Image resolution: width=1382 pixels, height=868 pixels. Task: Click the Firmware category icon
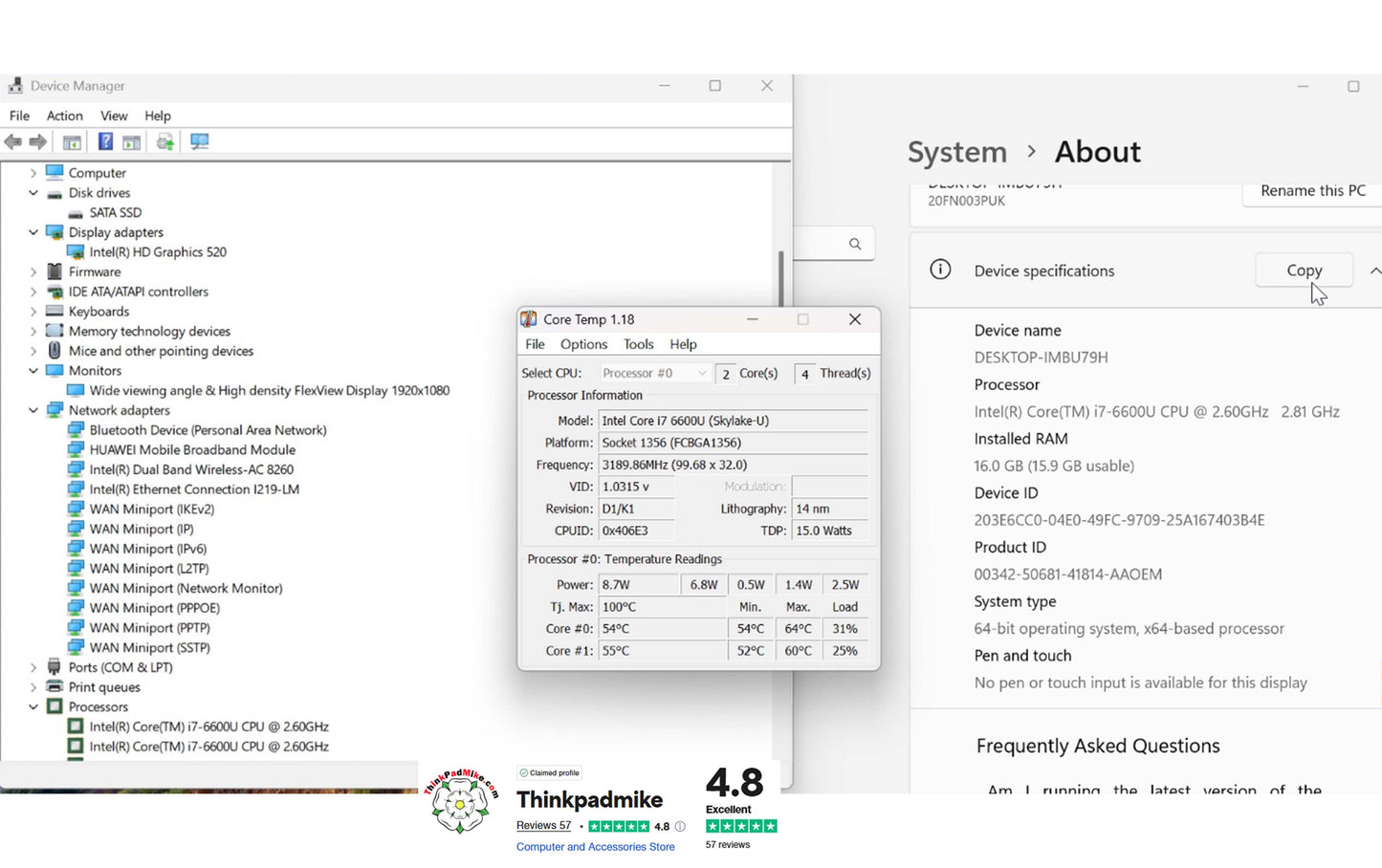[55, 271]
